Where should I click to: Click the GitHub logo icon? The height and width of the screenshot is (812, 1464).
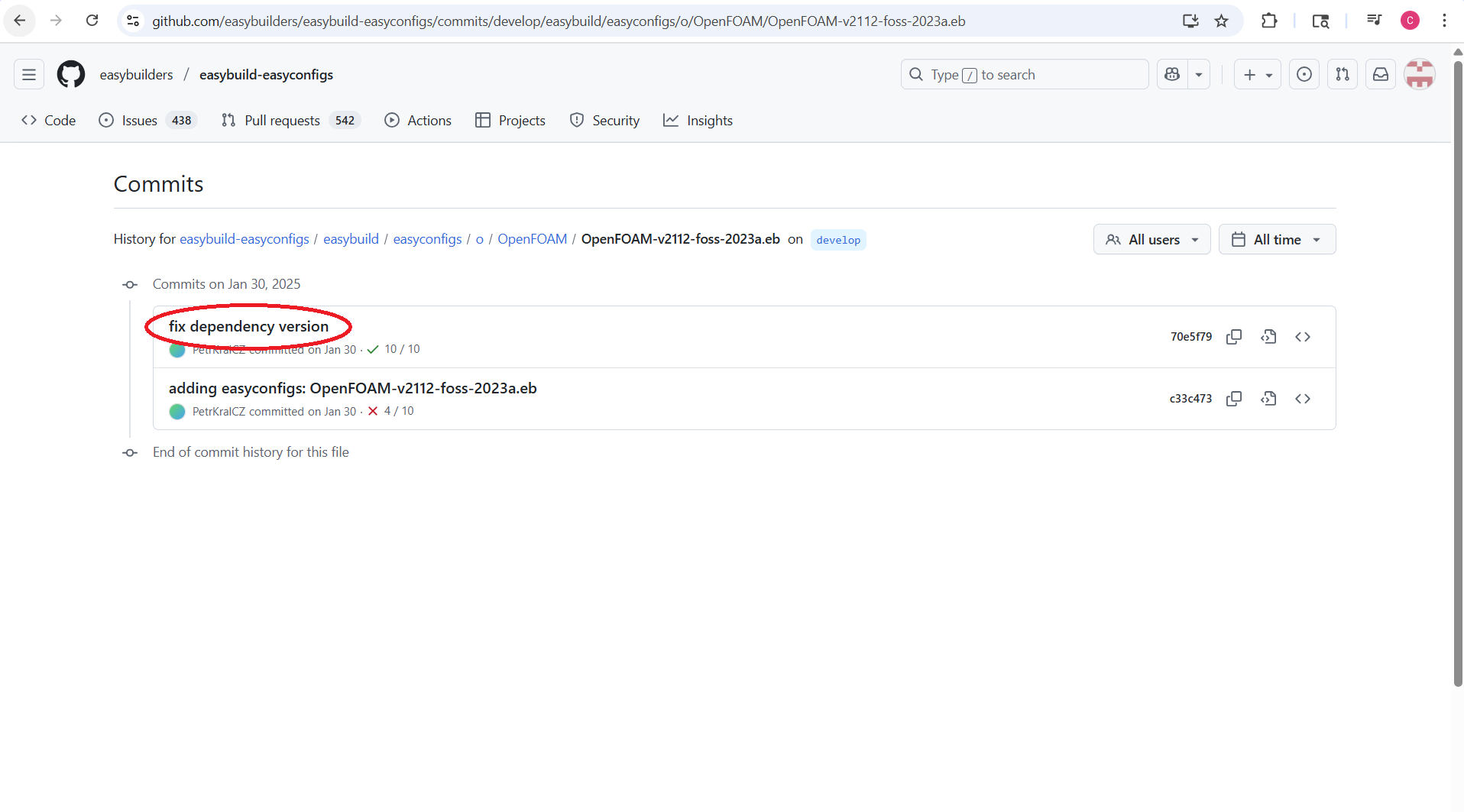70,74
